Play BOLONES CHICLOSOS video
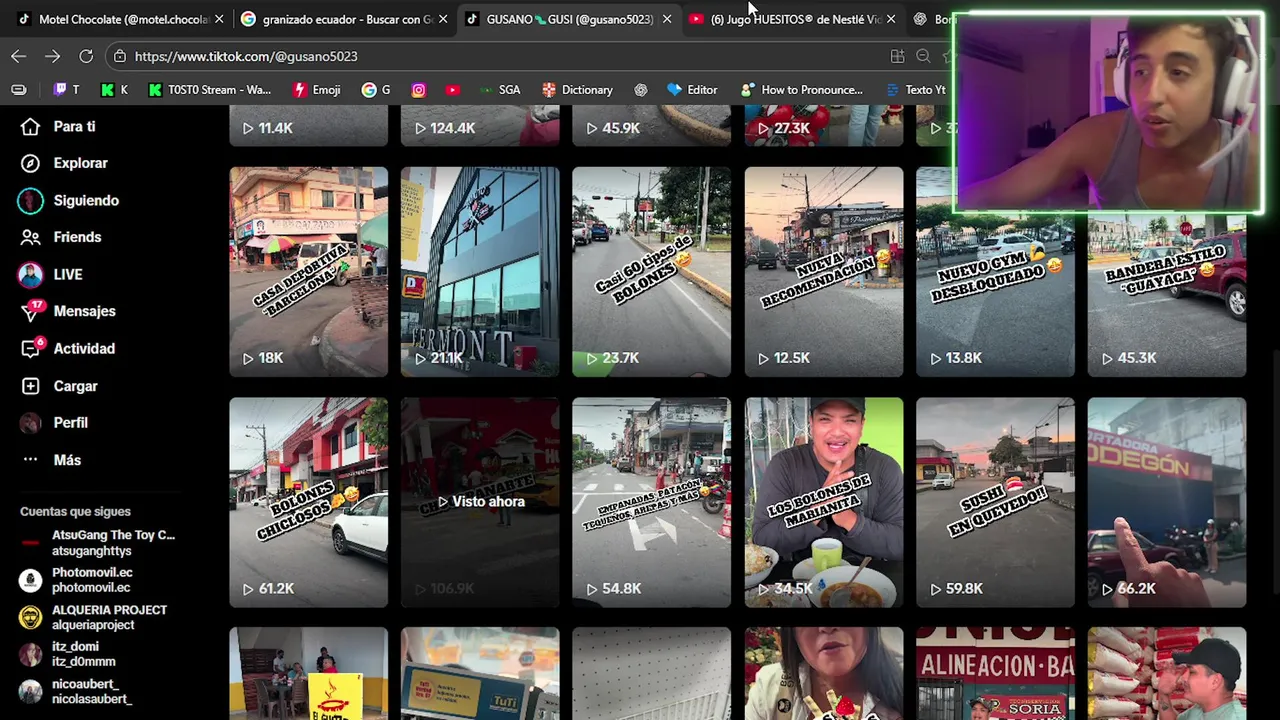Image resolution: width=1280 pixels, height=720 pixels. tap(308, 502)
